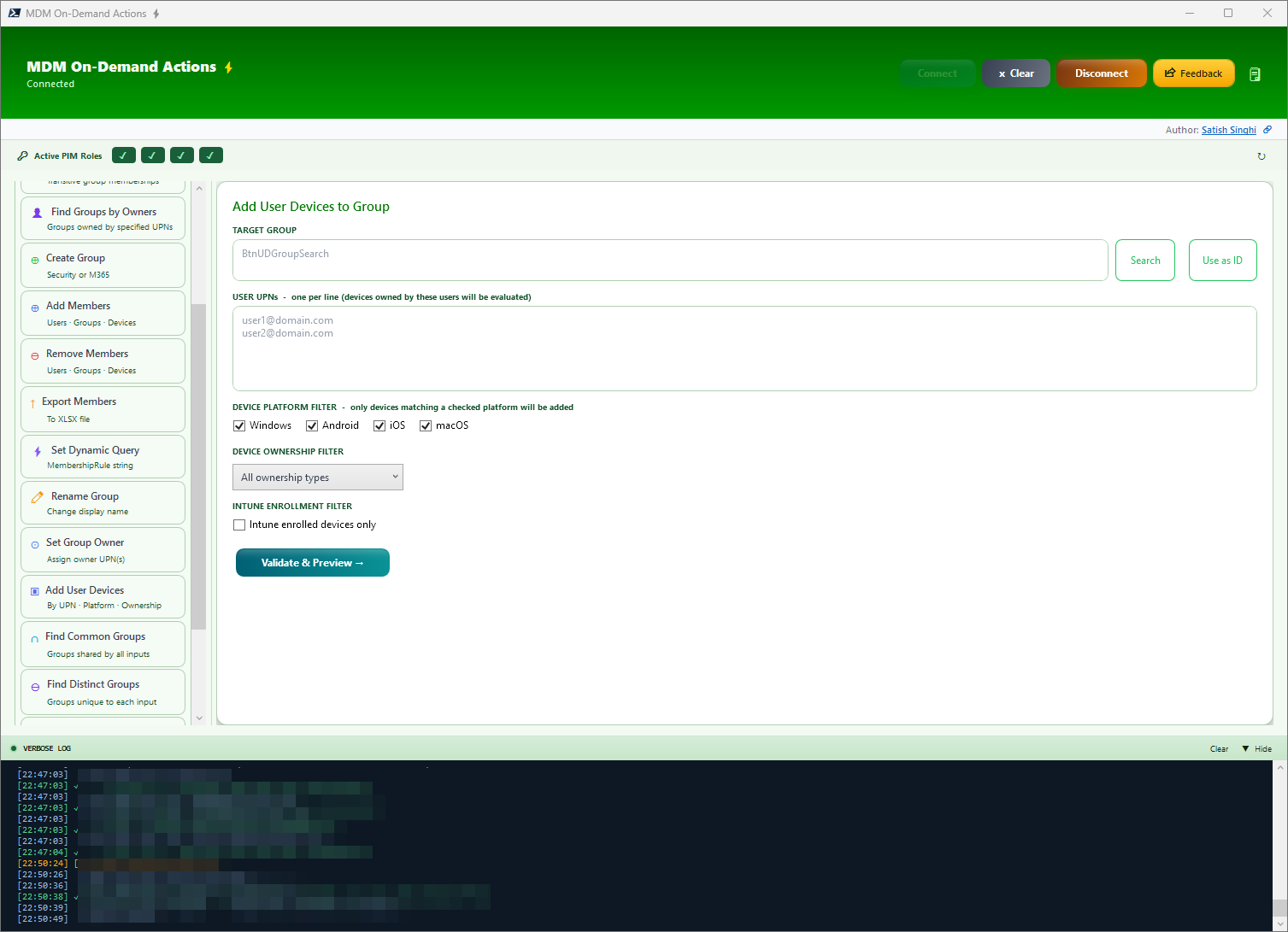1288x932 pixels.
Task: Click the notes icon in the green header
Action: click(1255, 74)
